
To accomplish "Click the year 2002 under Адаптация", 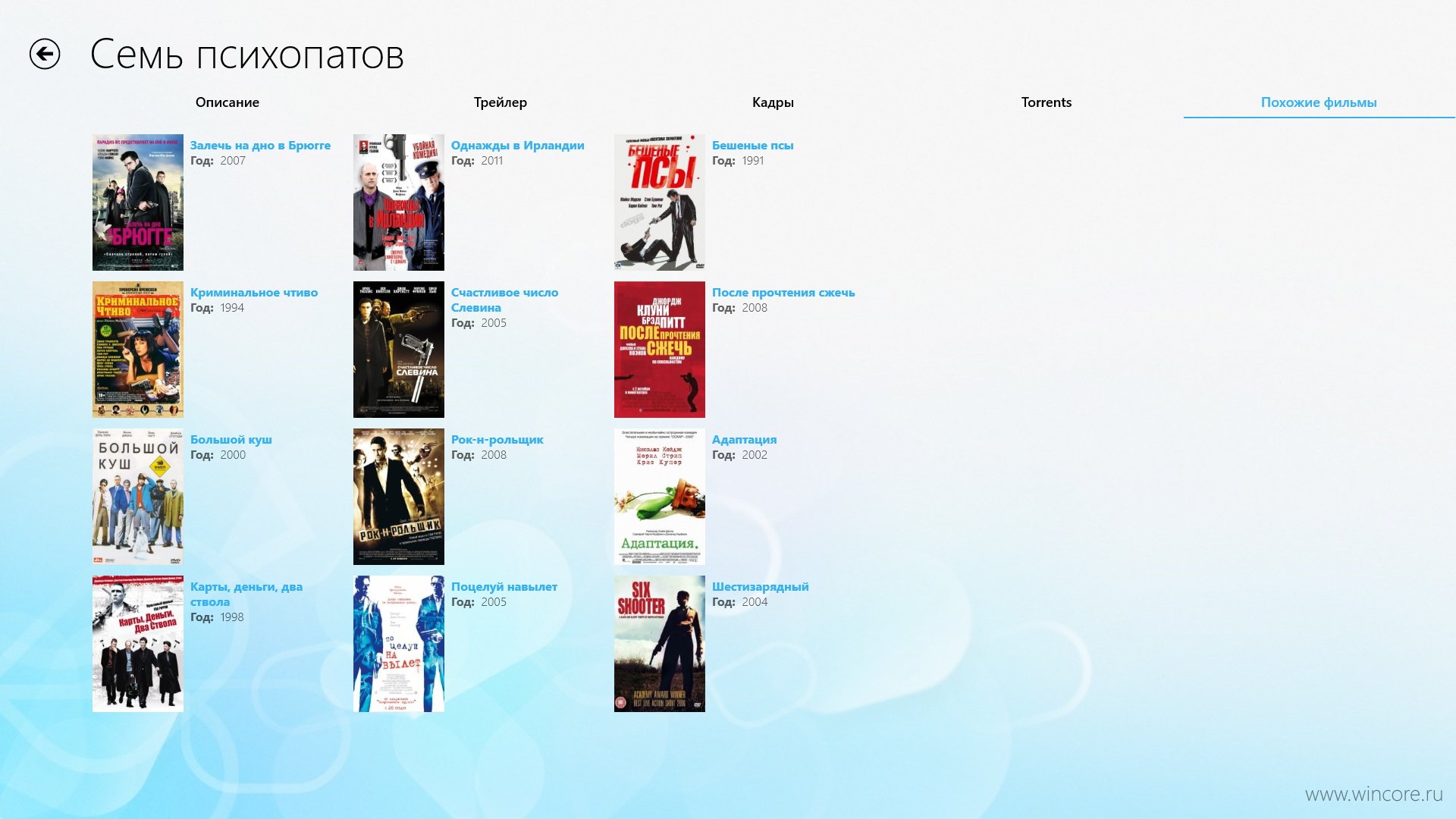I will 755,455.
